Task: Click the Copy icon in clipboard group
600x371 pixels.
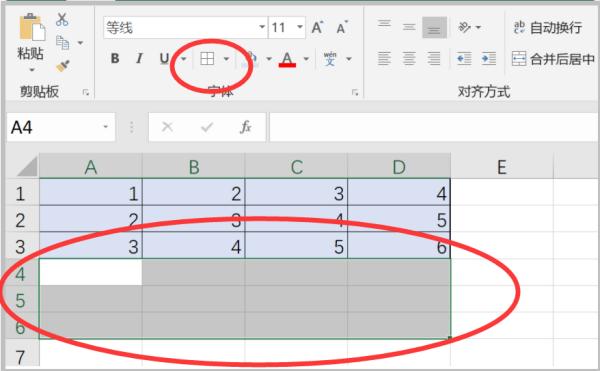Action: pos(62,42)
